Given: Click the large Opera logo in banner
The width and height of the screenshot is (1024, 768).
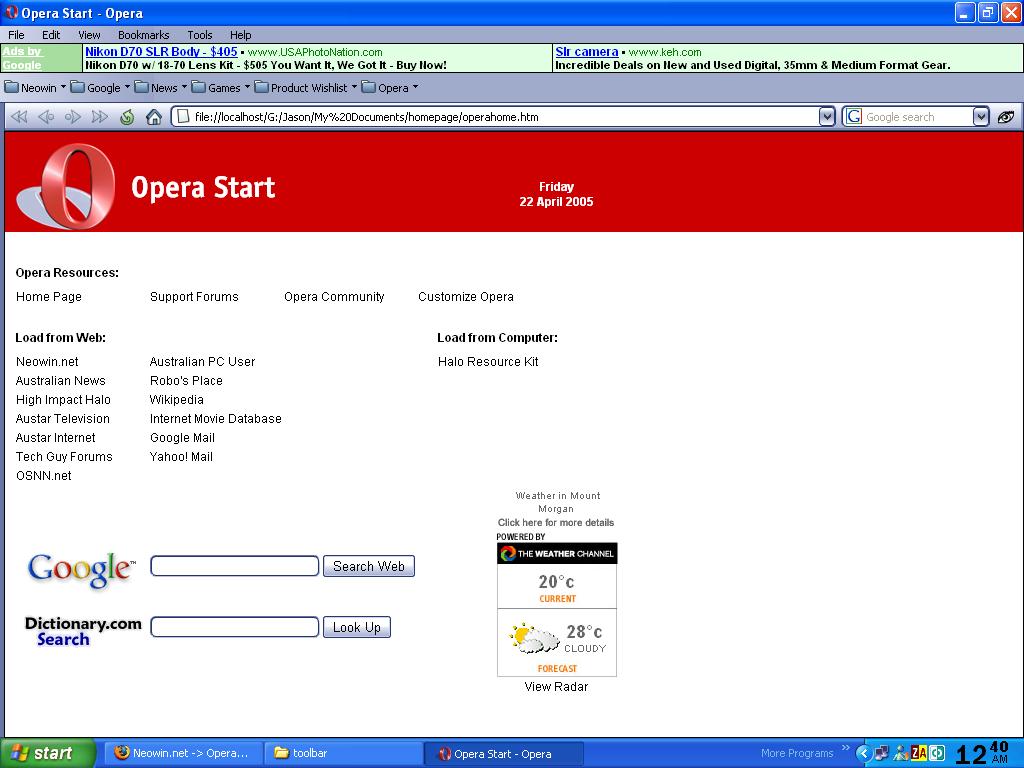Looking at the screenshot, I should [x=66, y=185].
